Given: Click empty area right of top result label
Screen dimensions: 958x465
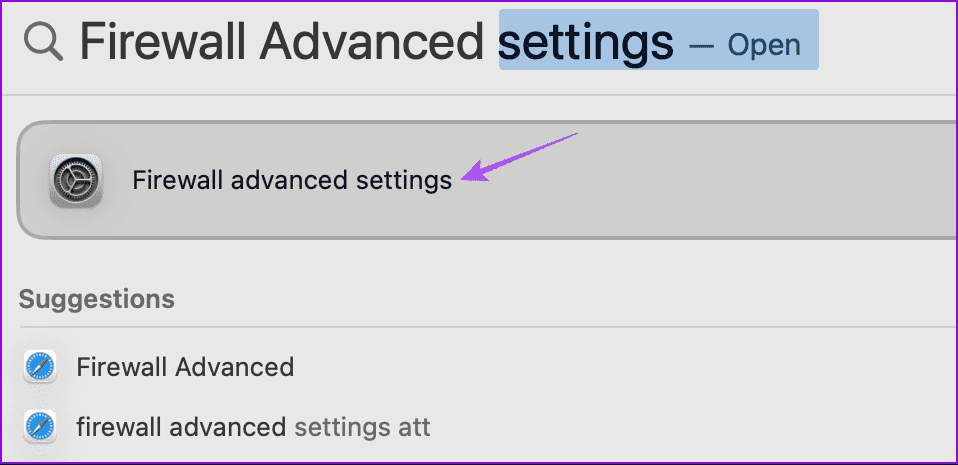Looking at the screenshot, I should [750, 181].
